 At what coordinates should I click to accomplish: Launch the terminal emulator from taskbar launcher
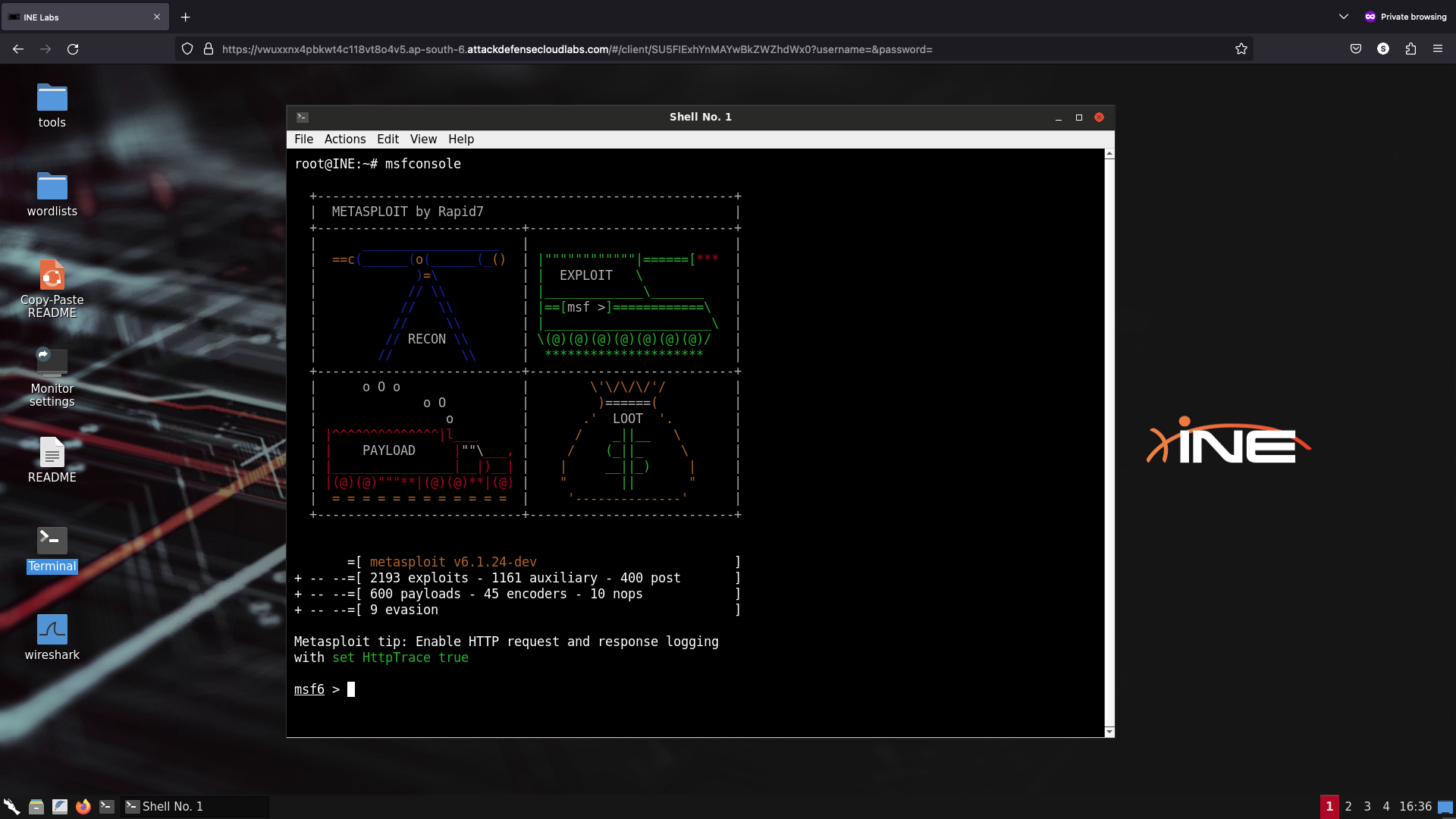pyautogui.click(x=107, y=806)
